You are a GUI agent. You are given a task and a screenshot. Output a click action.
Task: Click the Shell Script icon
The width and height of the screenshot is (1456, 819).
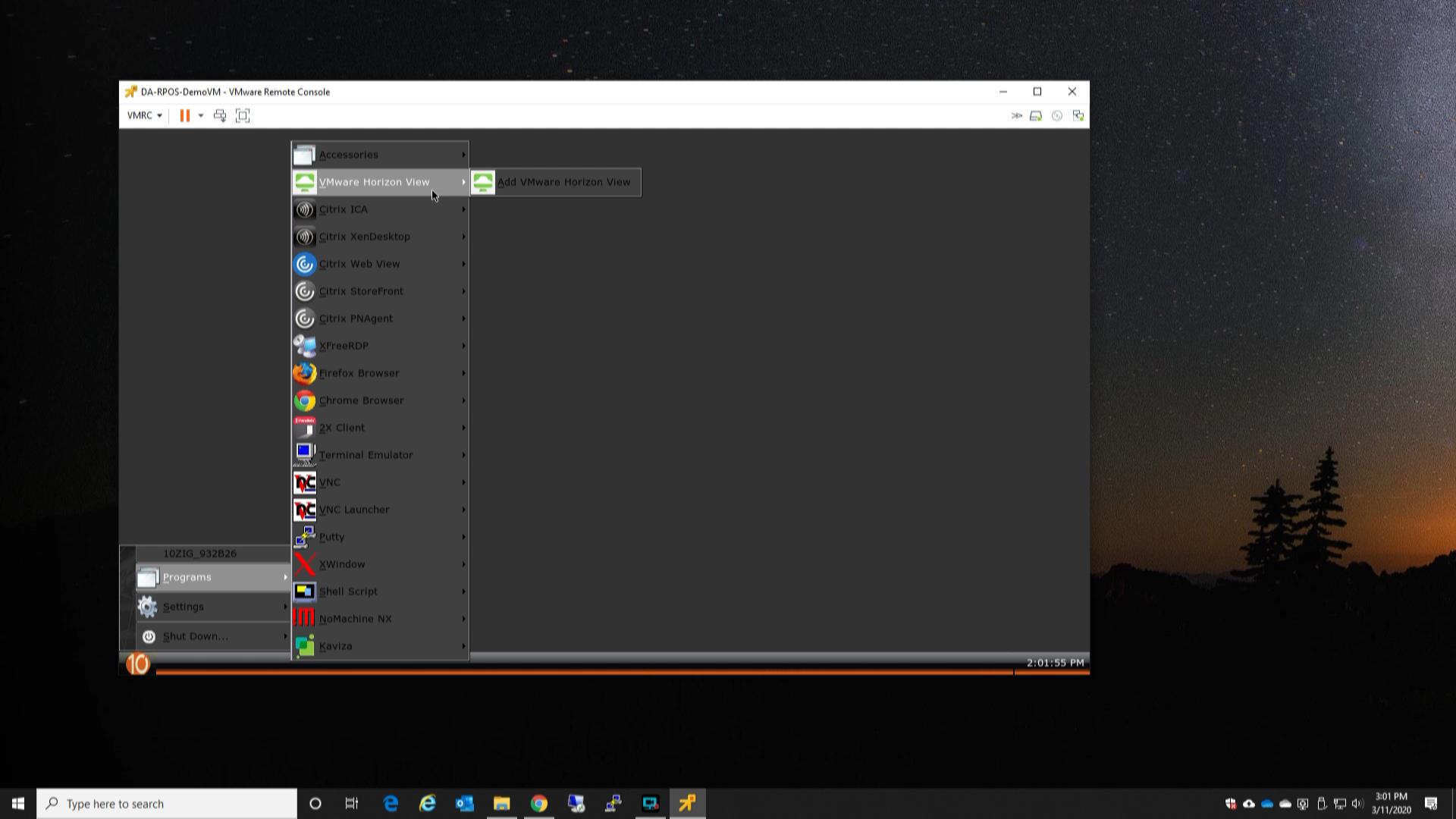coord(305,591)
